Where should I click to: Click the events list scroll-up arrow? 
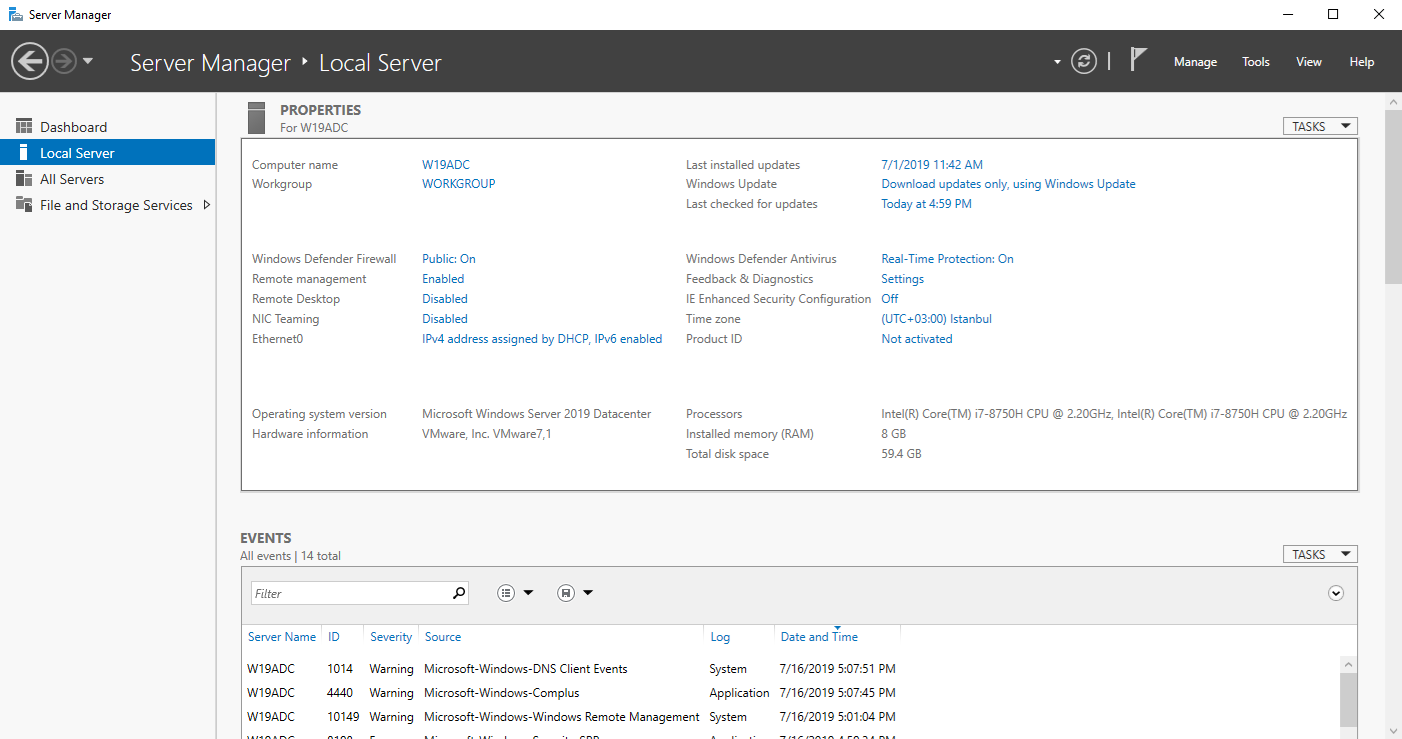[x=1348, y=664]
